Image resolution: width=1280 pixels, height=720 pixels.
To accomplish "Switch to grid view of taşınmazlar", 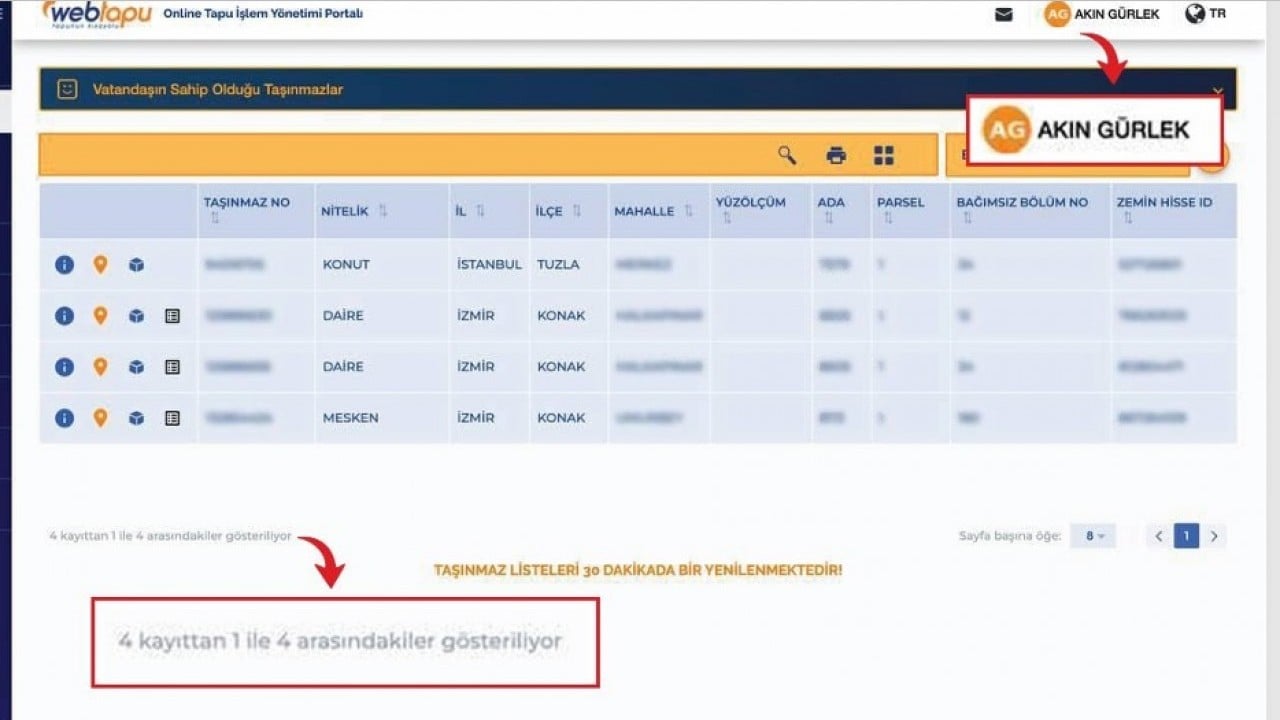I will pos(882,155).
